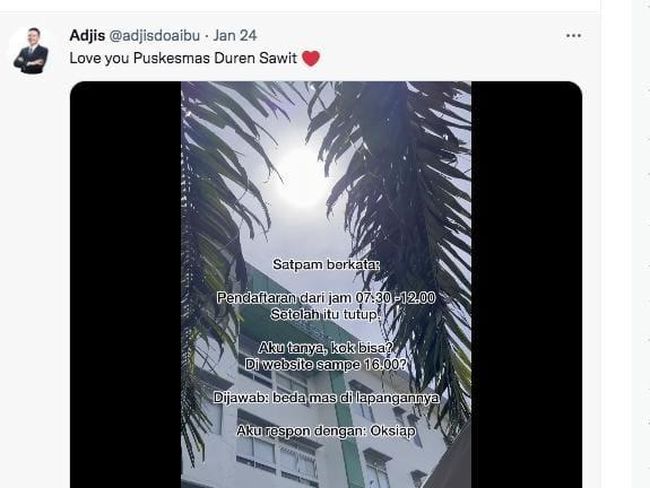Open the palm tree video media
This screenshot has height=488, width=650.
[326, 284]
